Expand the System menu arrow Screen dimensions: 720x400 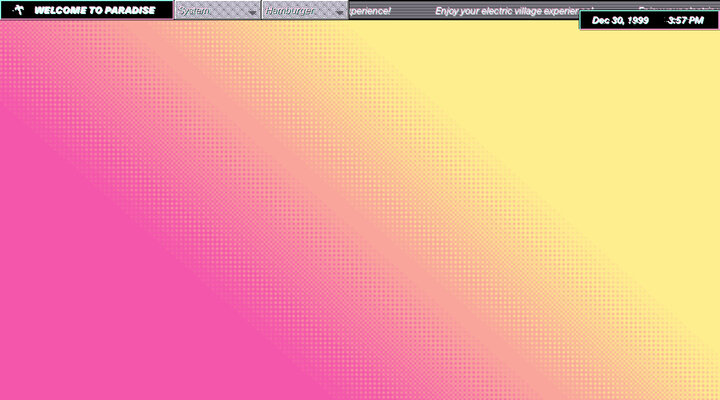tap(252, 12)
